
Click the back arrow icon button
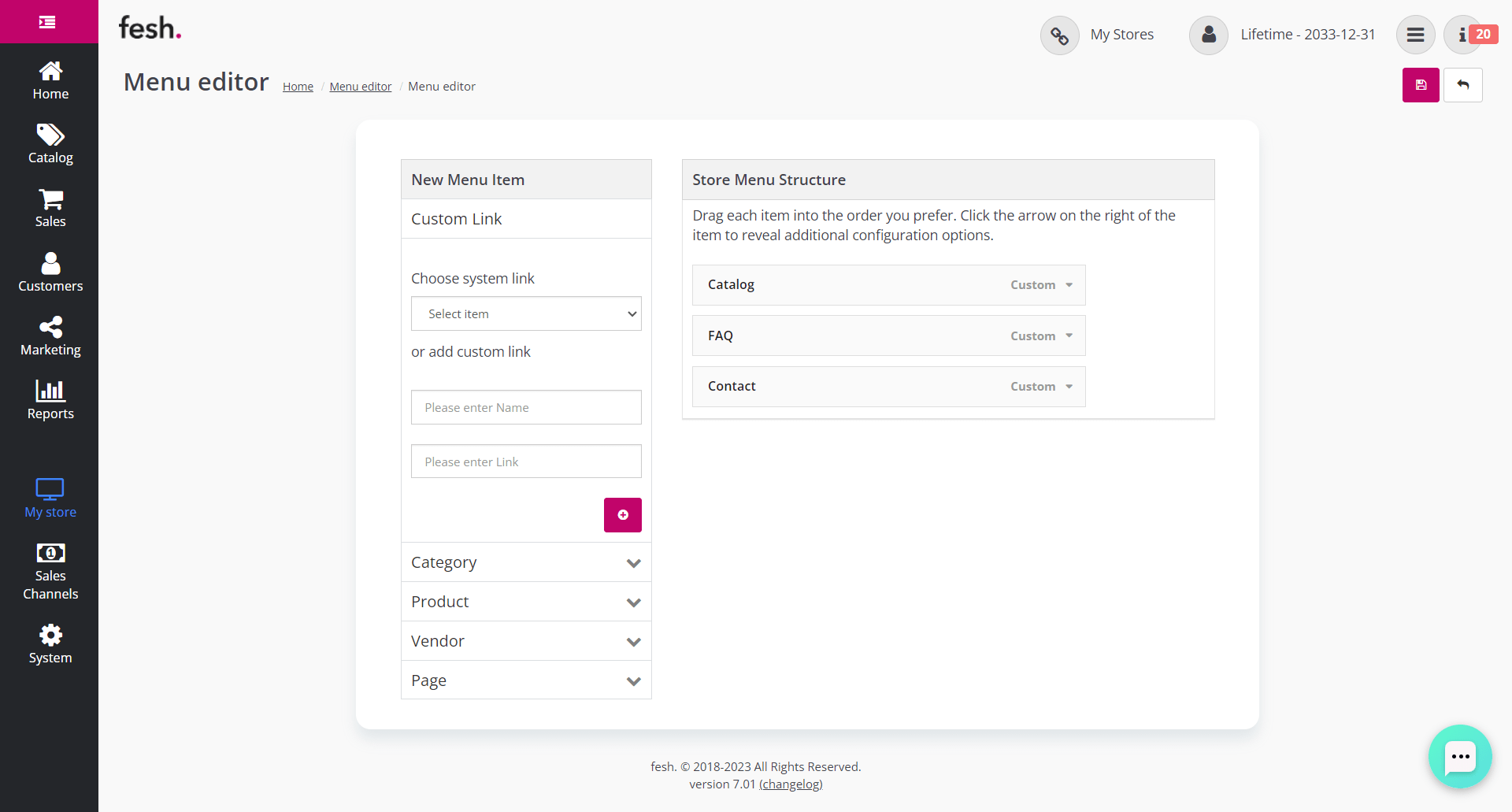pos(1462,85)
